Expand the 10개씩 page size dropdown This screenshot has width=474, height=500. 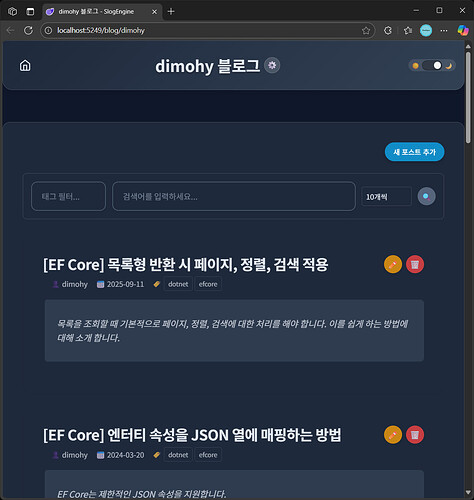(x=386, y=197)
